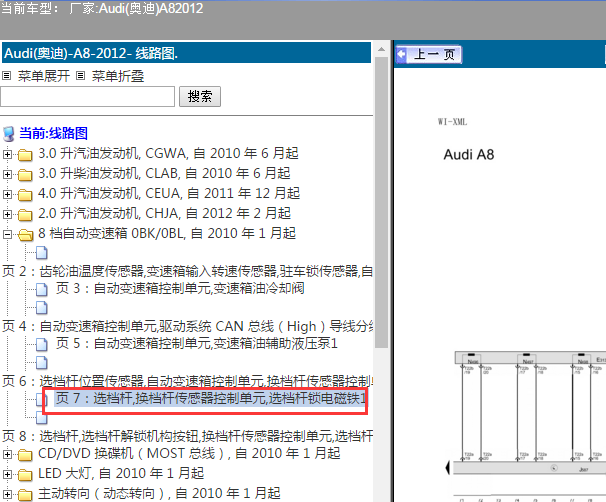
Task: Click folder icon of 3.0 升柴油发动机 CLAB
Action: (25, 175)
